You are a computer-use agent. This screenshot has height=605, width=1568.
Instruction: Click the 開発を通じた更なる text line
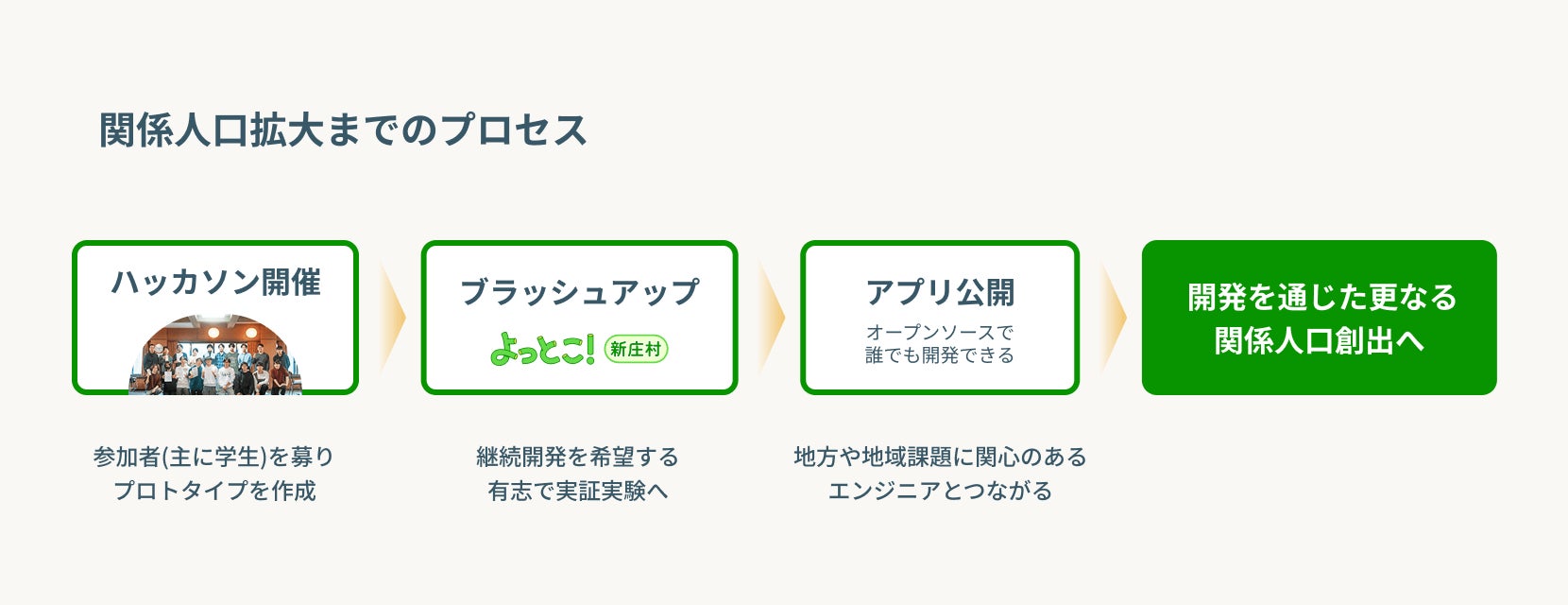point(1322,297)
